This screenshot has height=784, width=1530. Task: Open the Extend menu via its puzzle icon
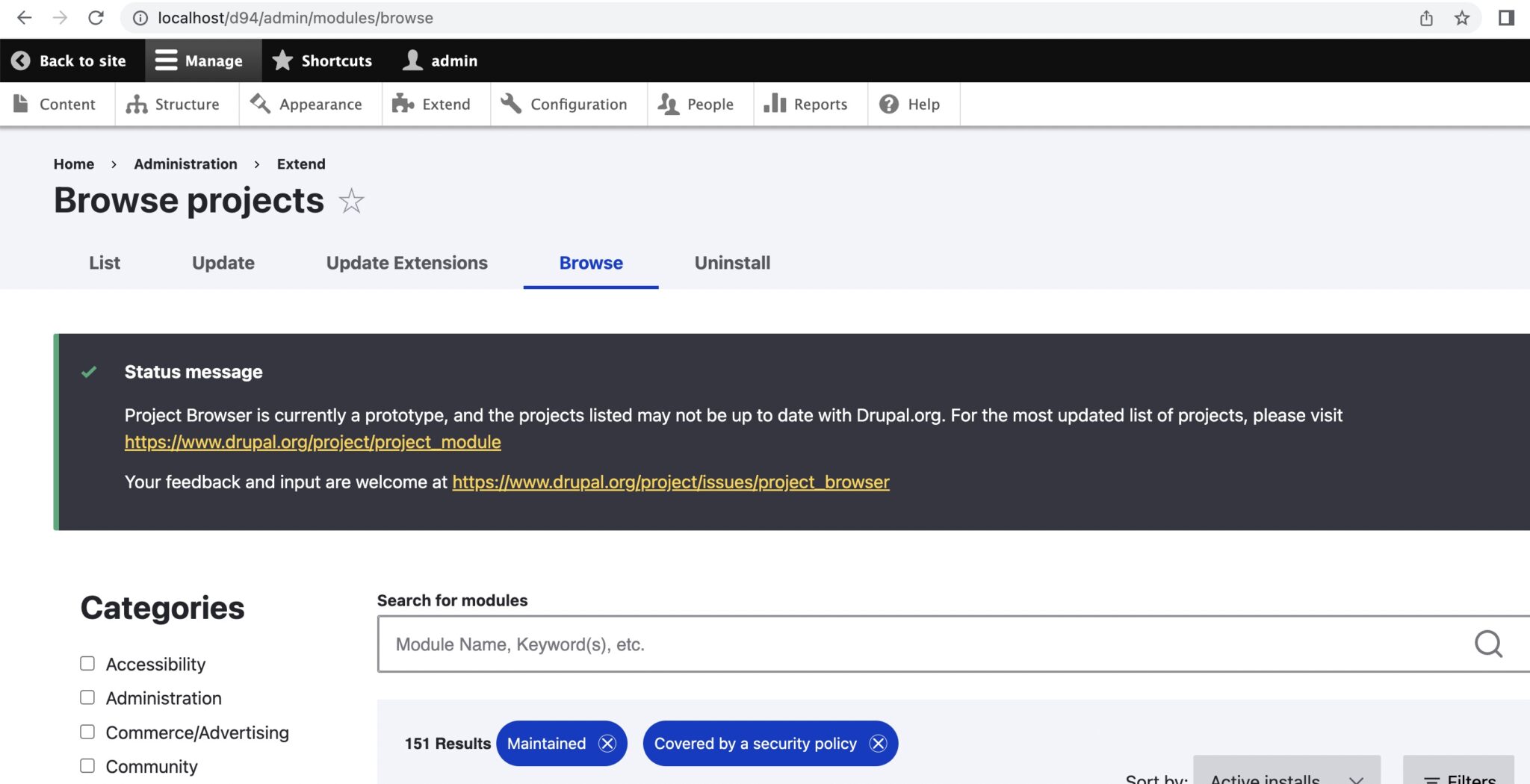click(x=403, y=104)
